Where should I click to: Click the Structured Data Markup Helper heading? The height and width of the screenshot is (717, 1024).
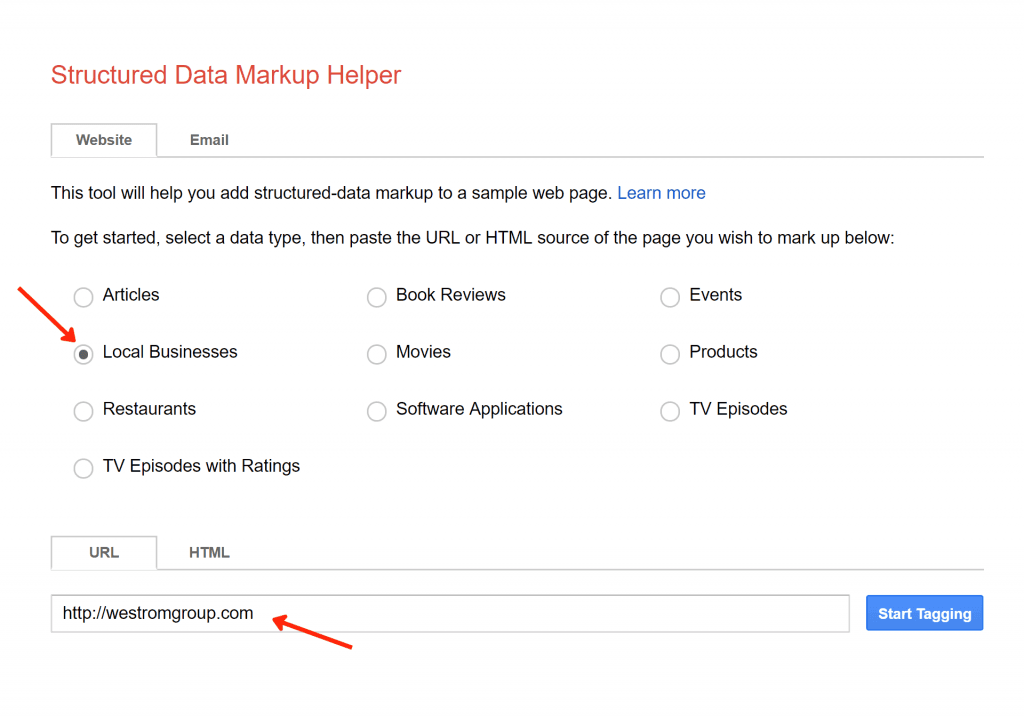pos(225,75)
